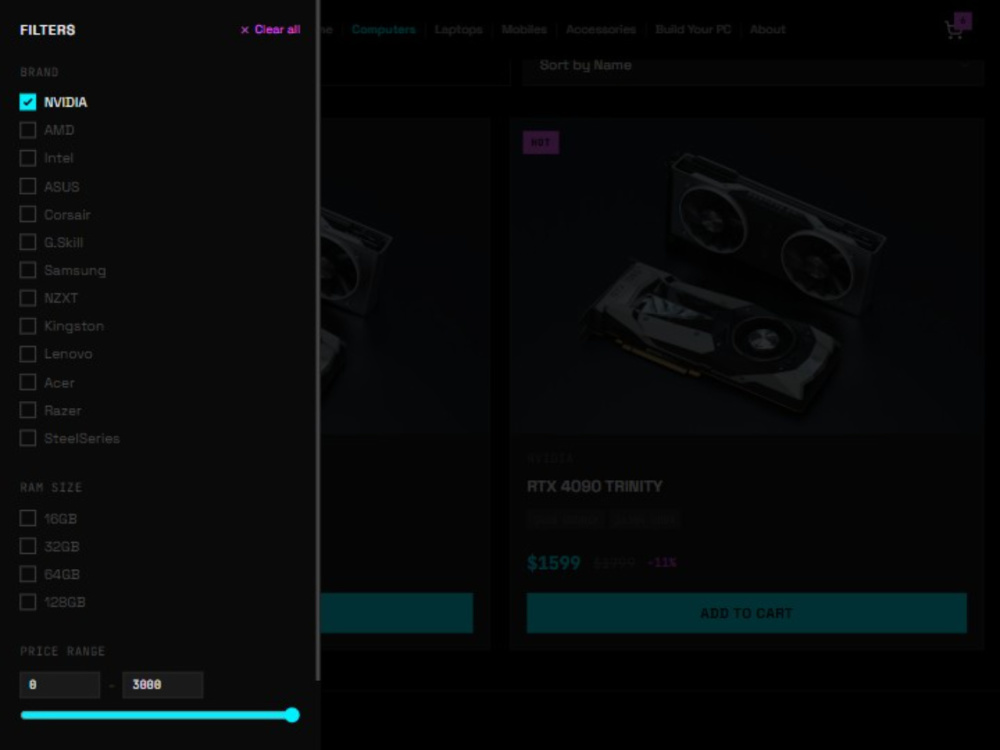Viewport: 1000px width, 750px height.
Task: Enable the SteelSeries brand filter
Action: 27,438
